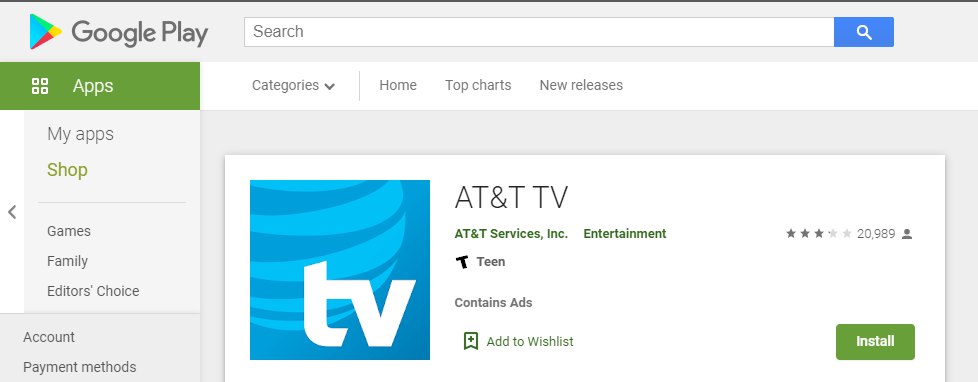978x382 pixels.
Task: Open the Google Play logo home link
Action: coord(119,32)
